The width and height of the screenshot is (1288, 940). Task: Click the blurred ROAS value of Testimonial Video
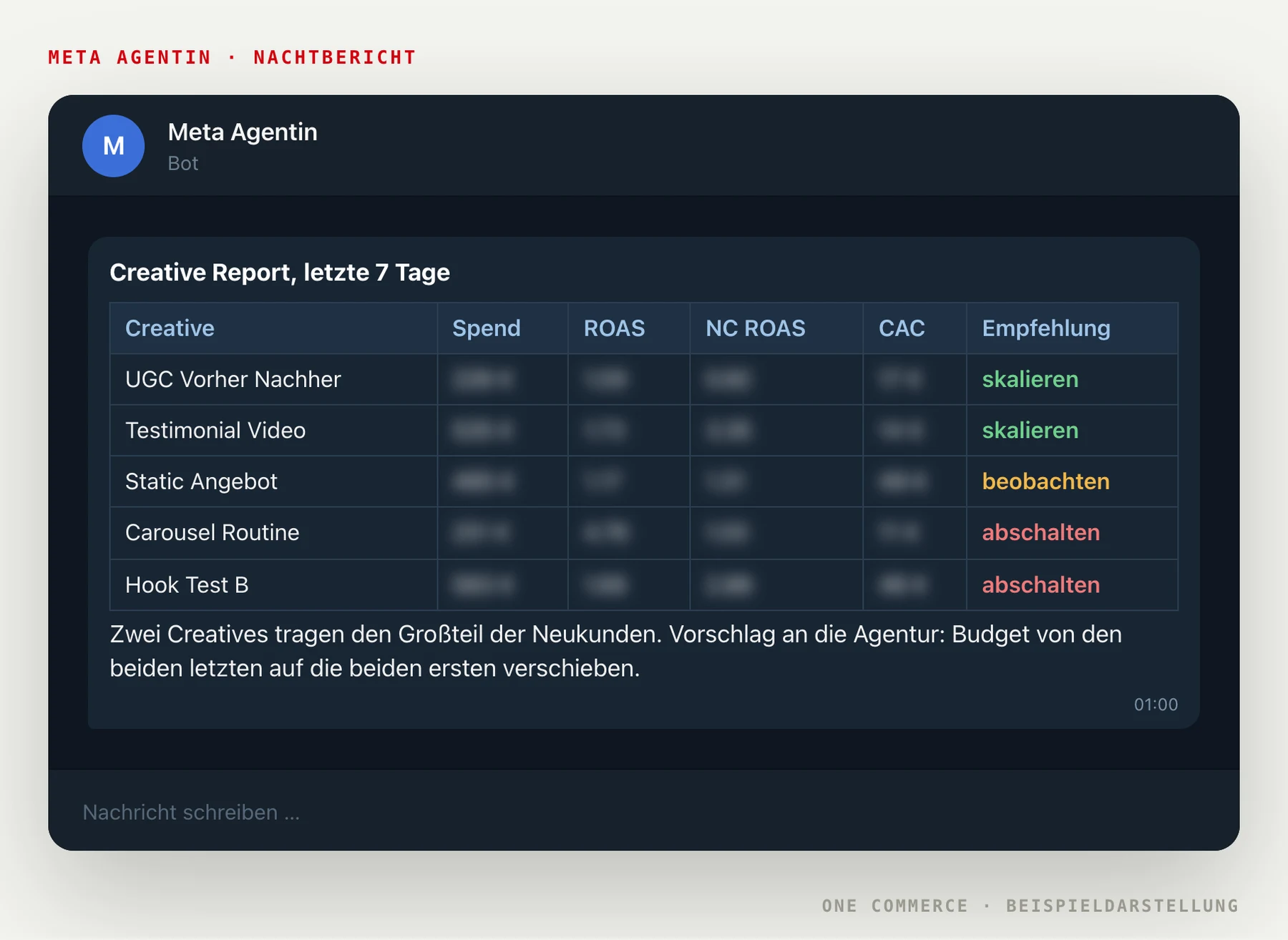(605, 431)
